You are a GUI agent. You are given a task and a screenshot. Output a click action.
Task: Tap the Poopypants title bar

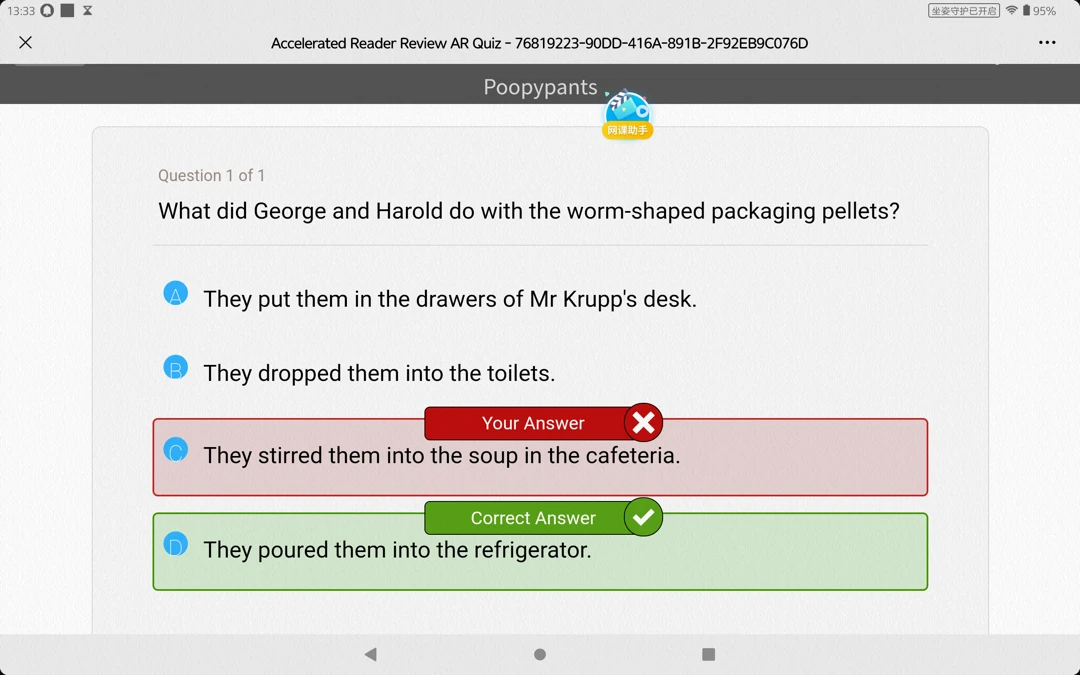click(x=540, y=87)
